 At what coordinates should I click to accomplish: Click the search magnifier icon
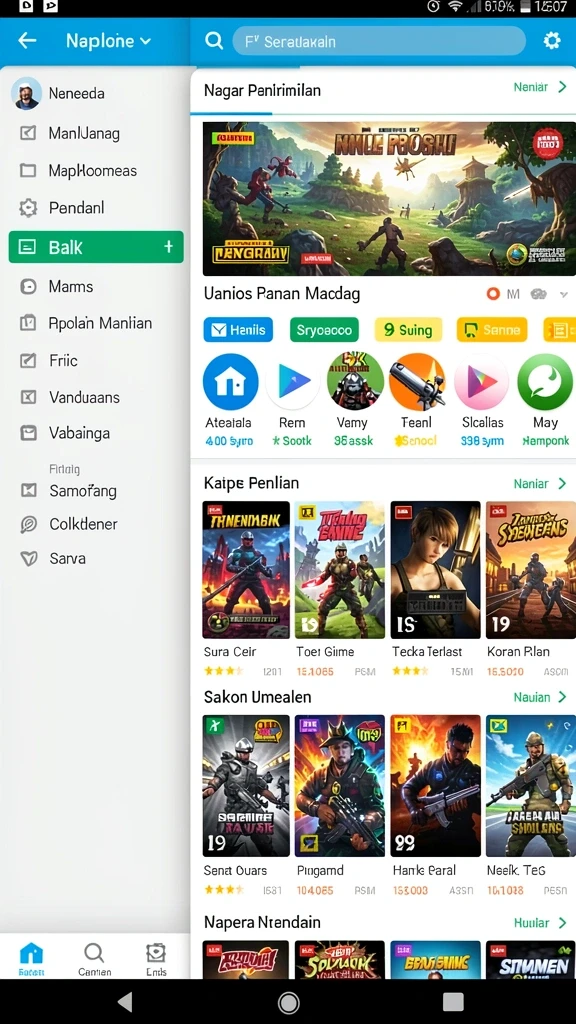(214, 41)
